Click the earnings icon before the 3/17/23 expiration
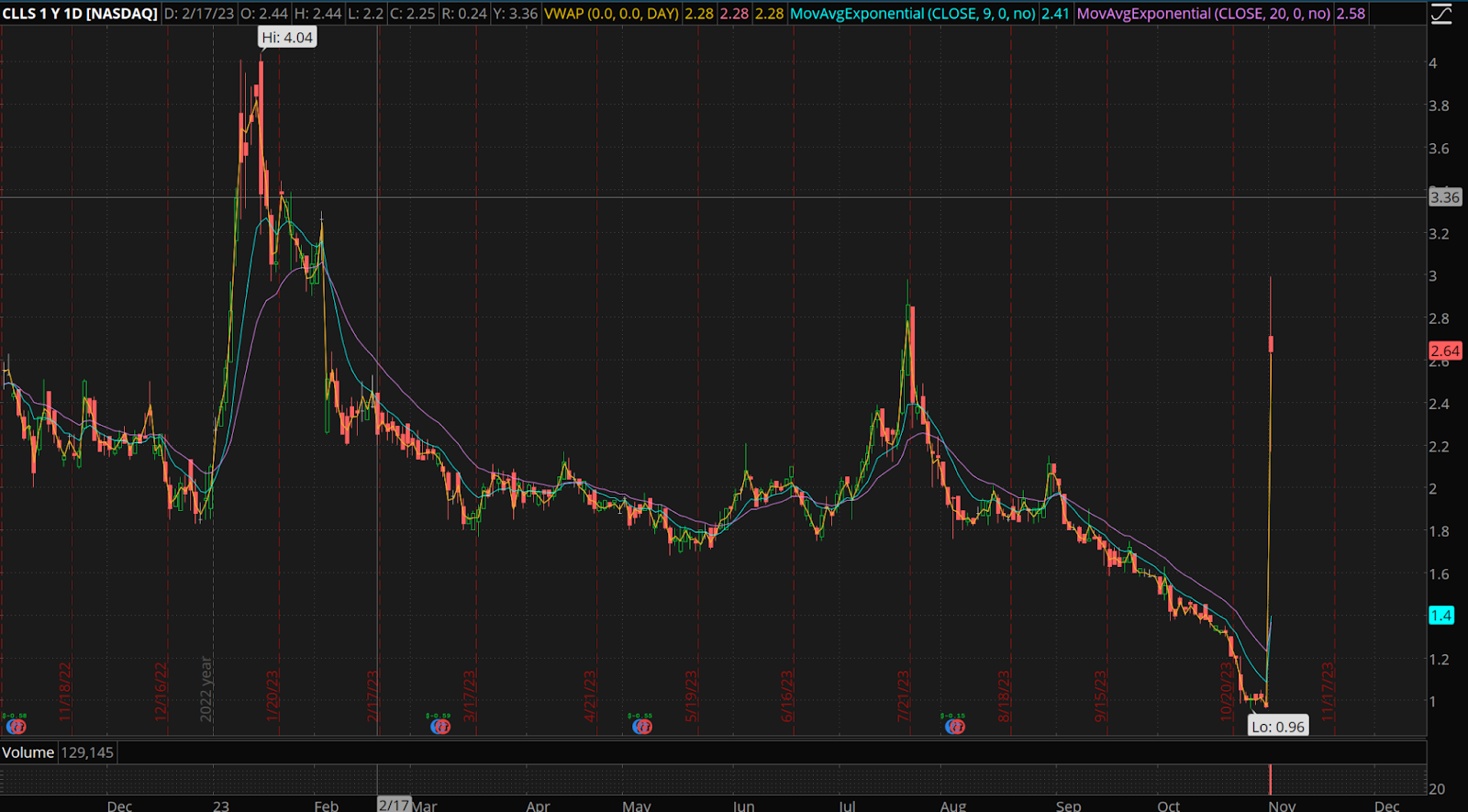Viewport: 1468px width, 812px height. click(x=441, y=727)
